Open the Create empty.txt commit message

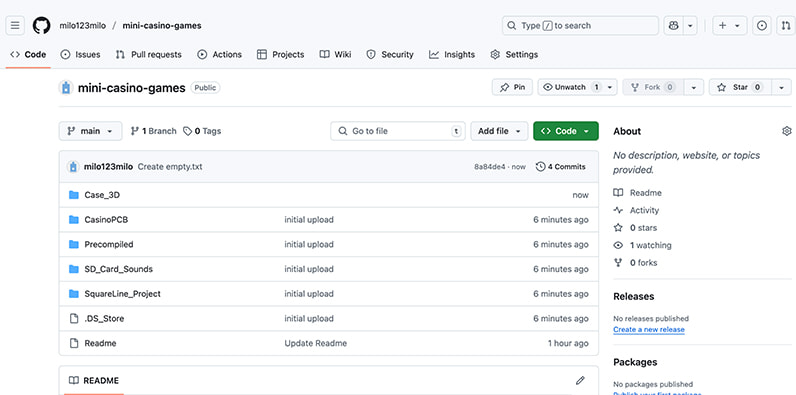click(170, 167)
